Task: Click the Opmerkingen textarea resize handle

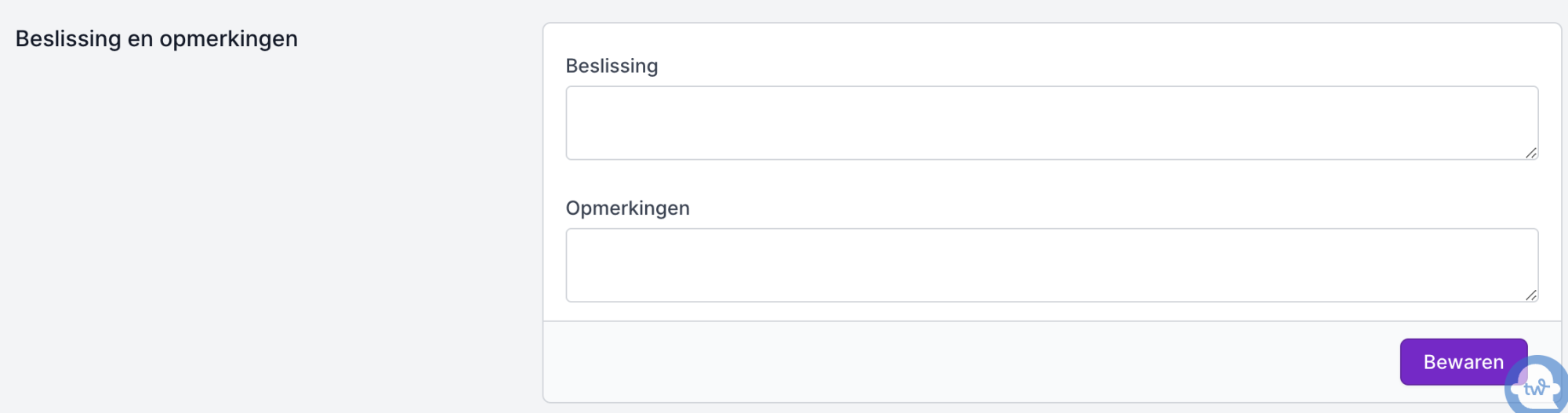Action: coord(1530,295)
